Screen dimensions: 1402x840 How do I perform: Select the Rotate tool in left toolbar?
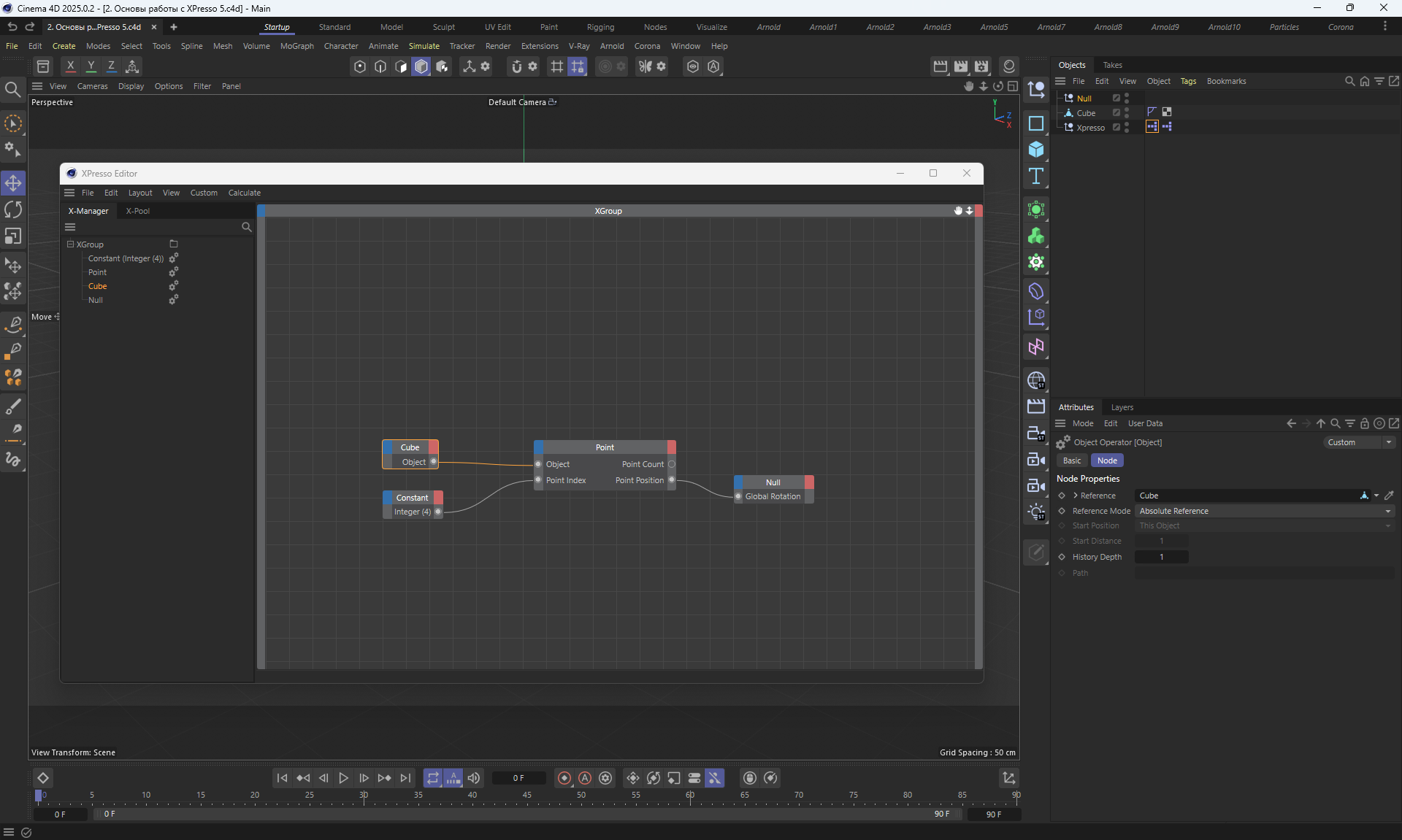click(x=13, y=209)
